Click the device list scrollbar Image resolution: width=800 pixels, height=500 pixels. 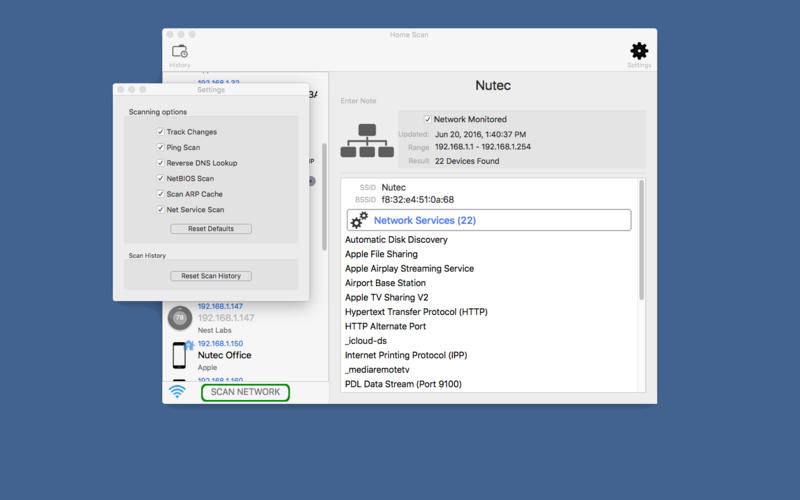pos(324,196)
